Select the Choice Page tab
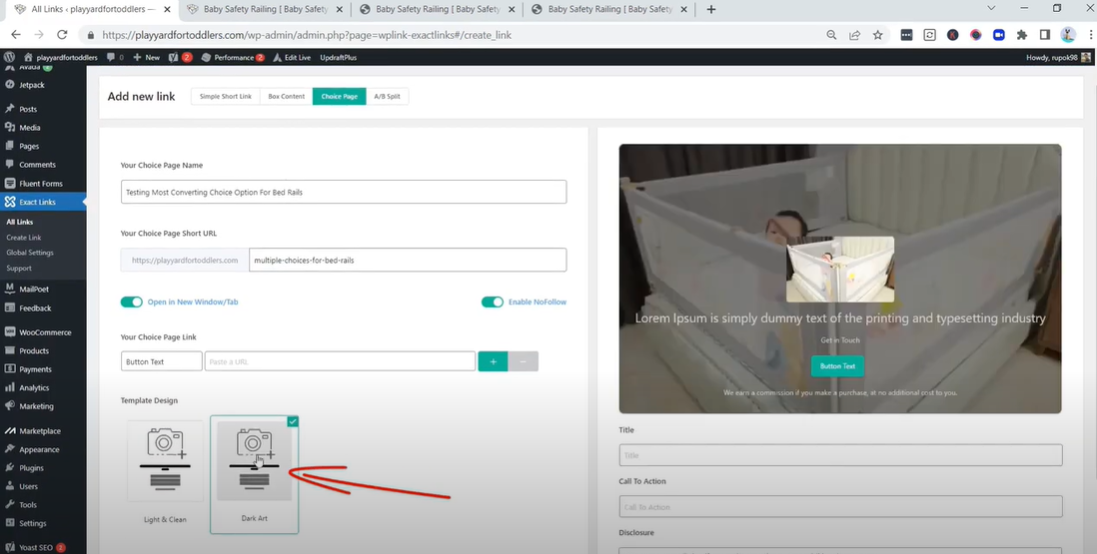This screenshot has height=554, width=1097. pyautogui.click(x=339, y=97)
